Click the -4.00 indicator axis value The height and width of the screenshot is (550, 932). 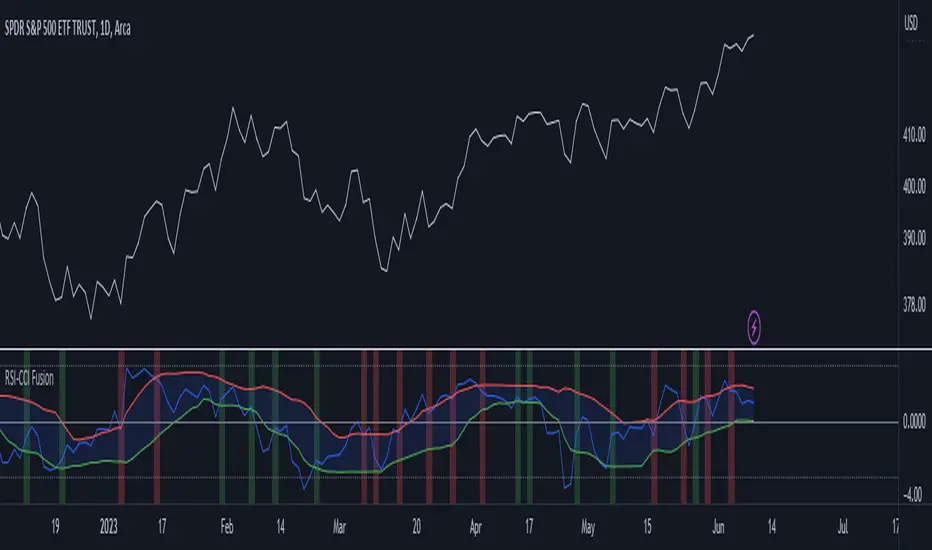pyautogui.click(x=914, y=494)
